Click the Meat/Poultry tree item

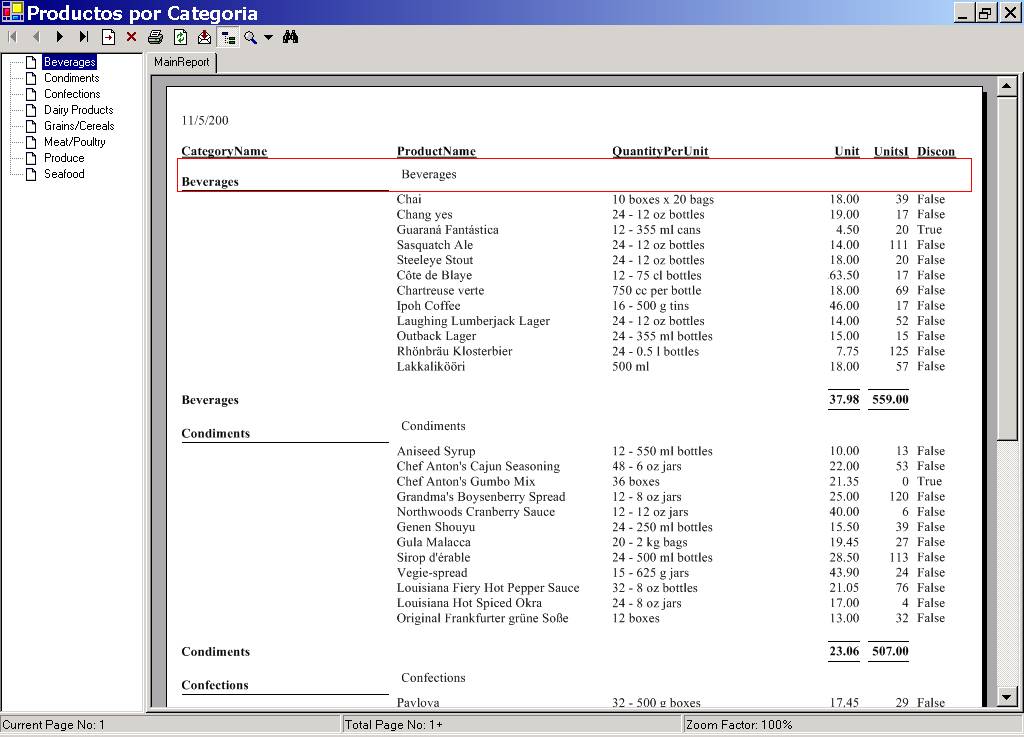pos(74,142)
